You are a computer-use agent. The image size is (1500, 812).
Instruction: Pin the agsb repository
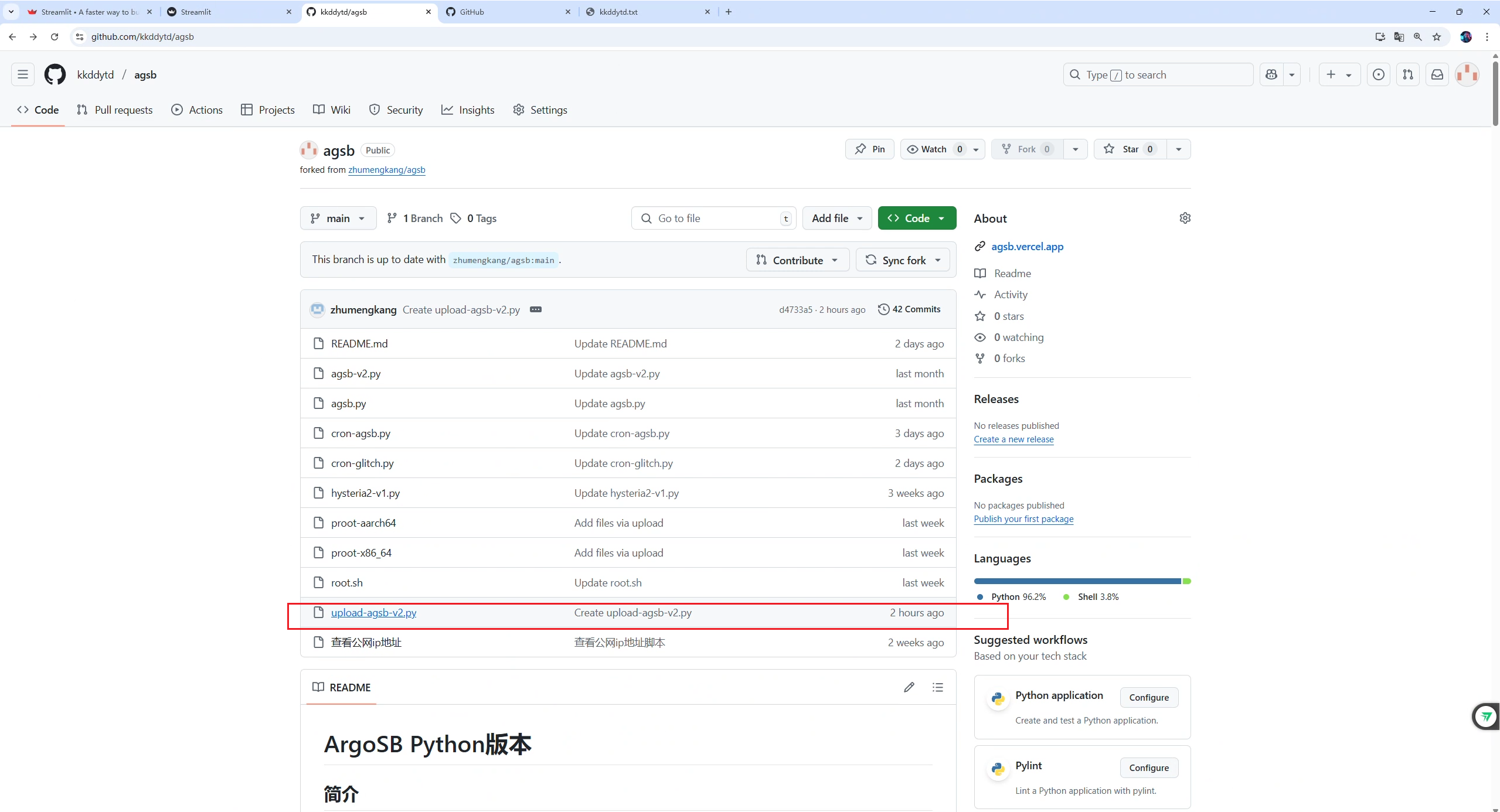click(870, 149)
